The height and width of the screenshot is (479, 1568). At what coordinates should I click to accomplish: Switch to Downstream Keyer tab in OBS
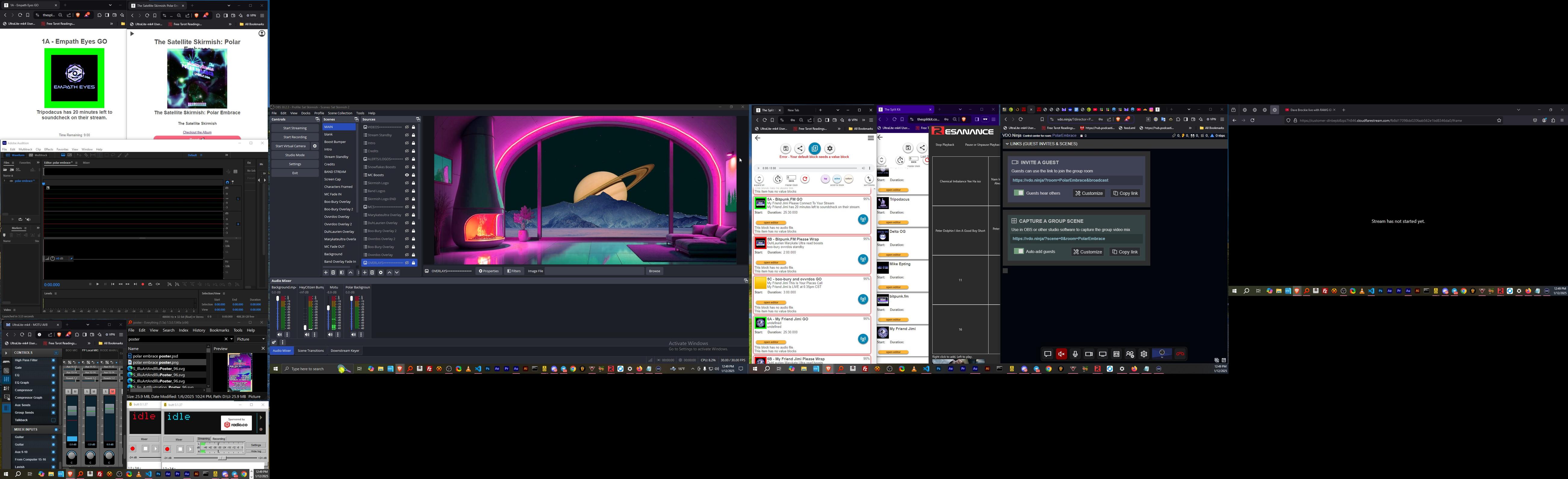(x=345, y=351)
